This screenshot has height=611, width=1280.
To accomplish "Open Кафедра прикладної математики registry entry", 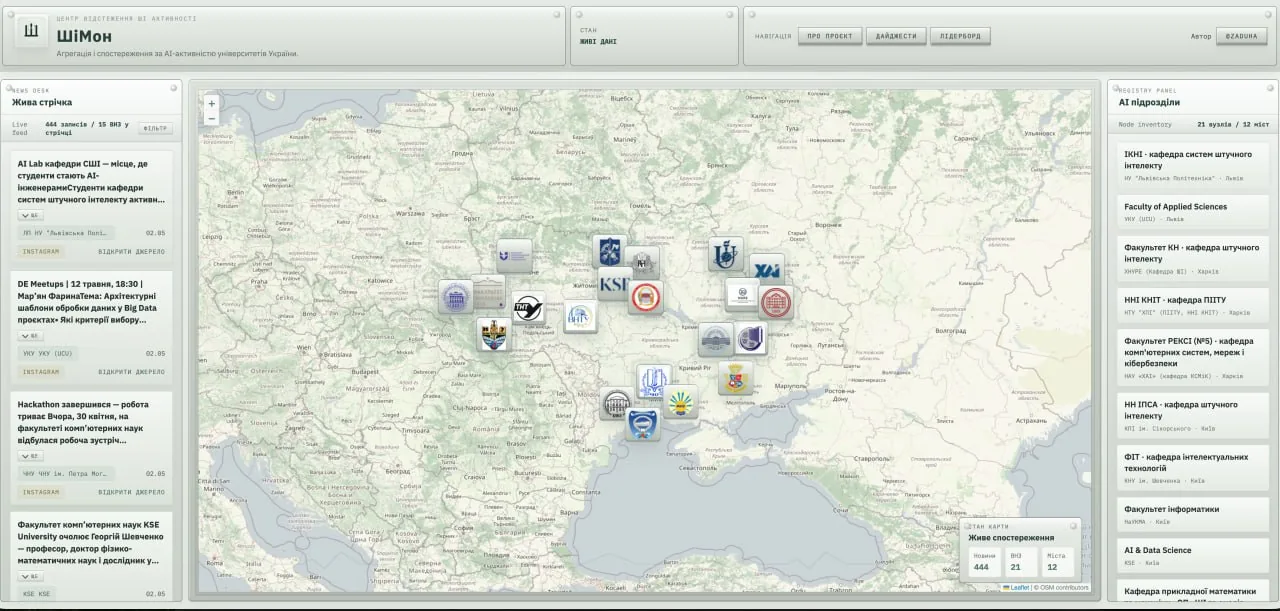I will [1193, 593].
